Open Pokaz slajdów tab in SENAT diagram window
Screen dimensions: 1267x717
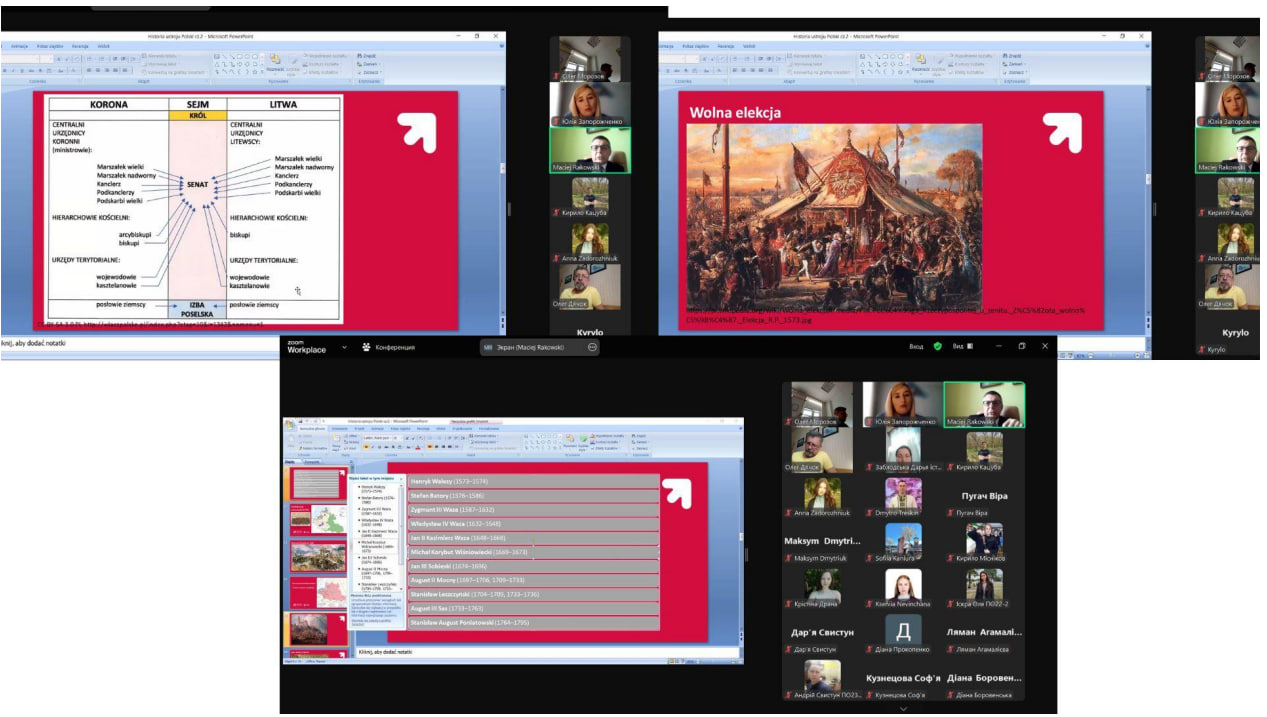(50, 46)
